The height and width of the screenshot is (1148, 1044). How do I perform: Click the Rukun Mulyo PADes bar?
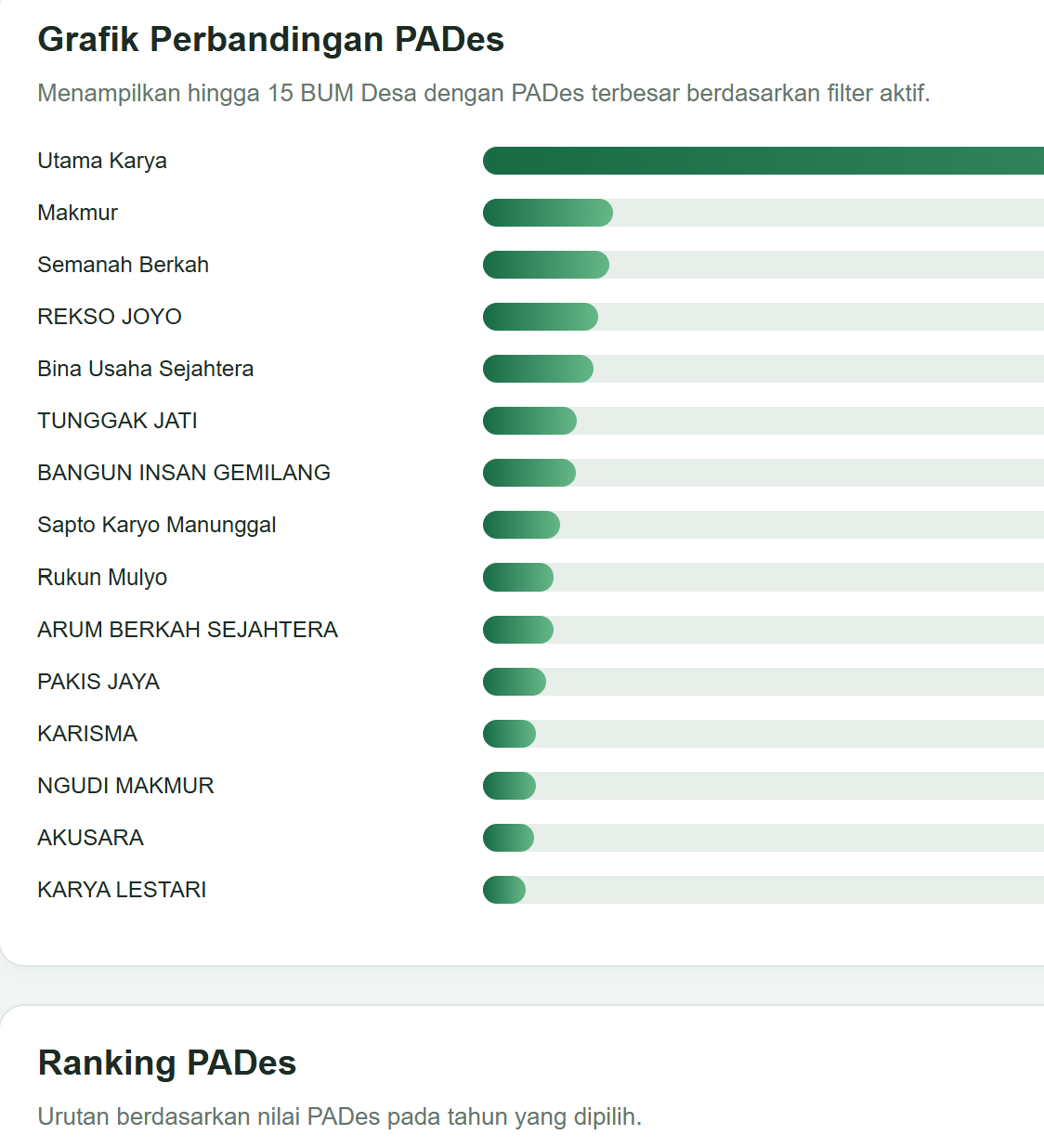pos(518,577)
